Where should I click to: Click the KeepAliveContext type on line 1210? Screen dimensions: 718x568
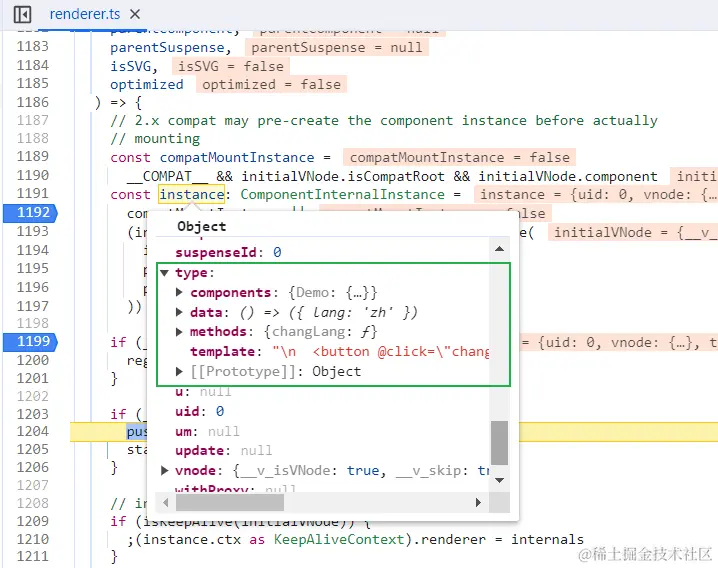tap(339, 540)
